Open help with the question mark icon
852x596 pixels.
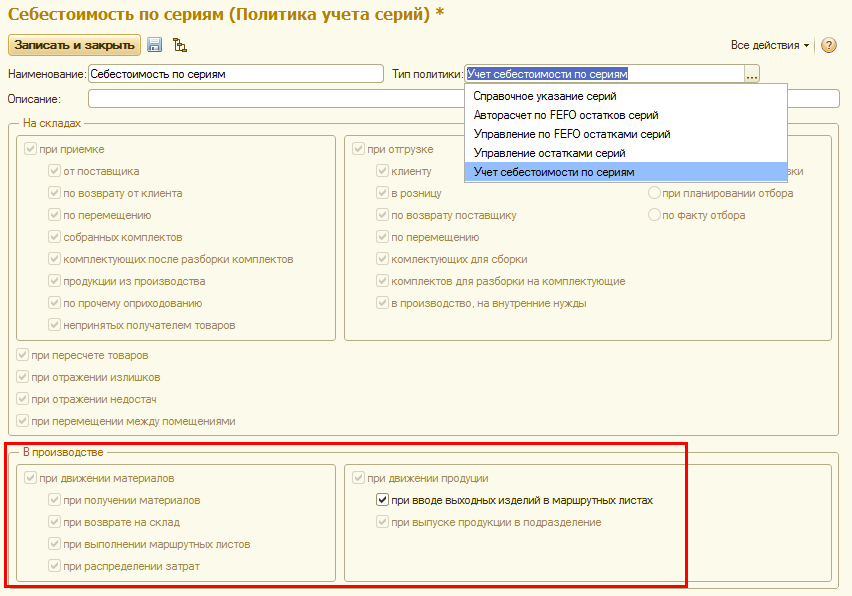coord(829,45)
